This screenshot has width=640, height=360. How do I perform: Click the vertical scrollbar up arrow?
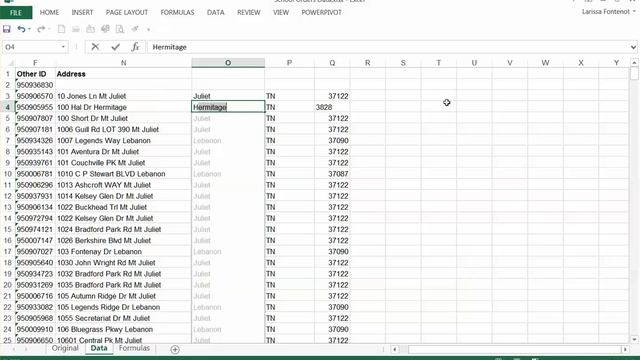[634, 63]
